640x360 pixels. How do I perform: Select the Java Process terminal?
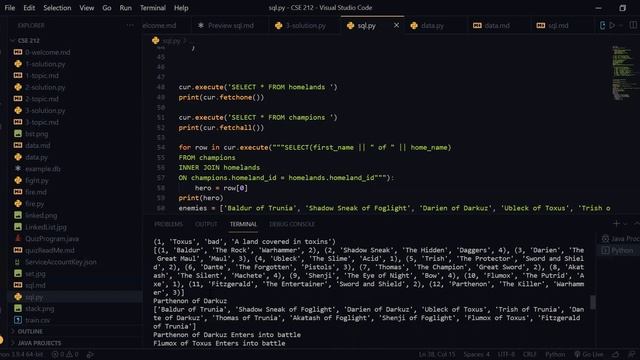tap(620, 238)
